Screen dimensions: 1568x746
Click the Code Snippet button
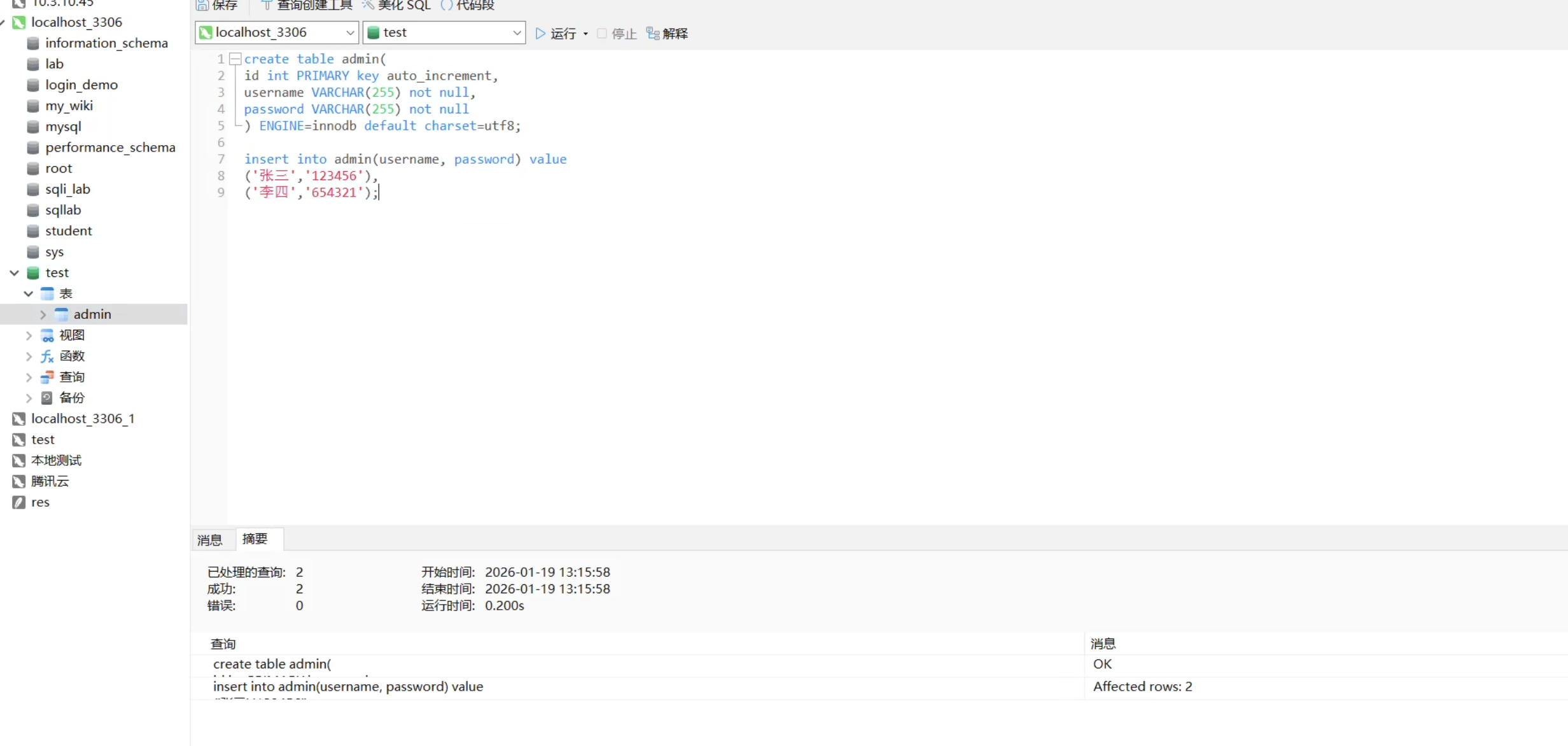point(468,5)
